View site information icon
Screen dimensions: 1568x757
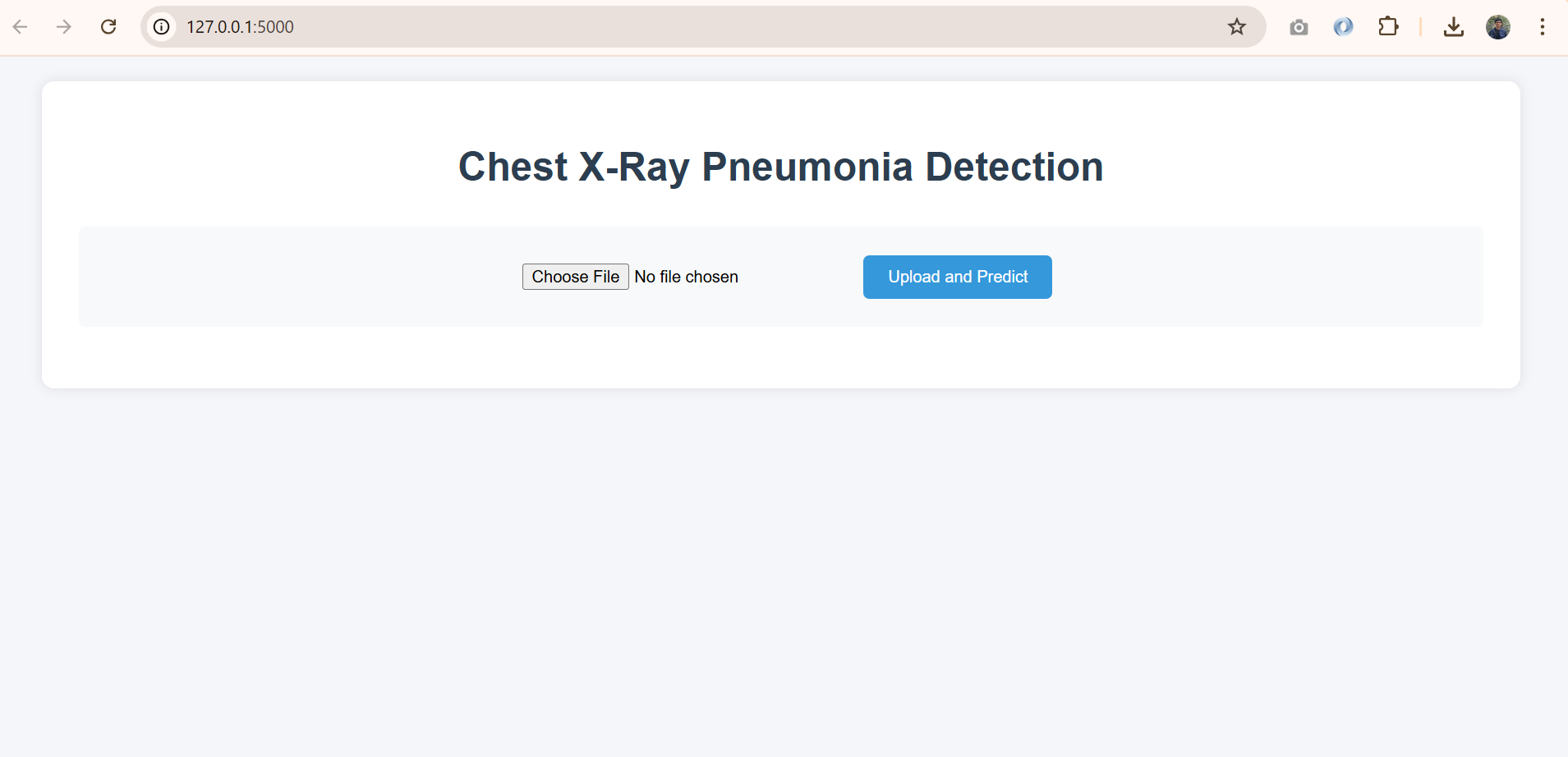[162, 27]
